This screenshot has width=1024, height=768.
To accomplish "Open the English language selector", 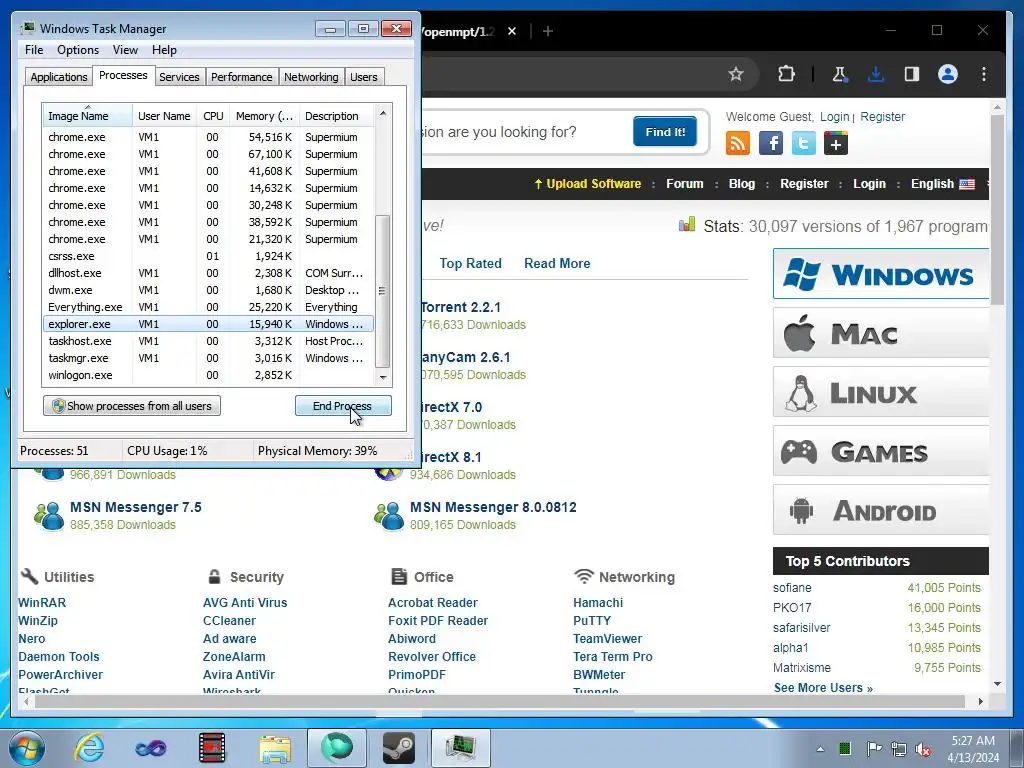I will (x=942, y=184).
